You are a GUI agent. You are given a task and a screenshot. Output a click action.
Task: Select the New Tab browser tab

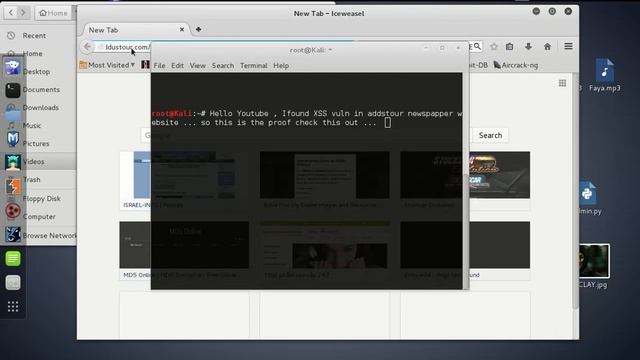pos(135,30)
